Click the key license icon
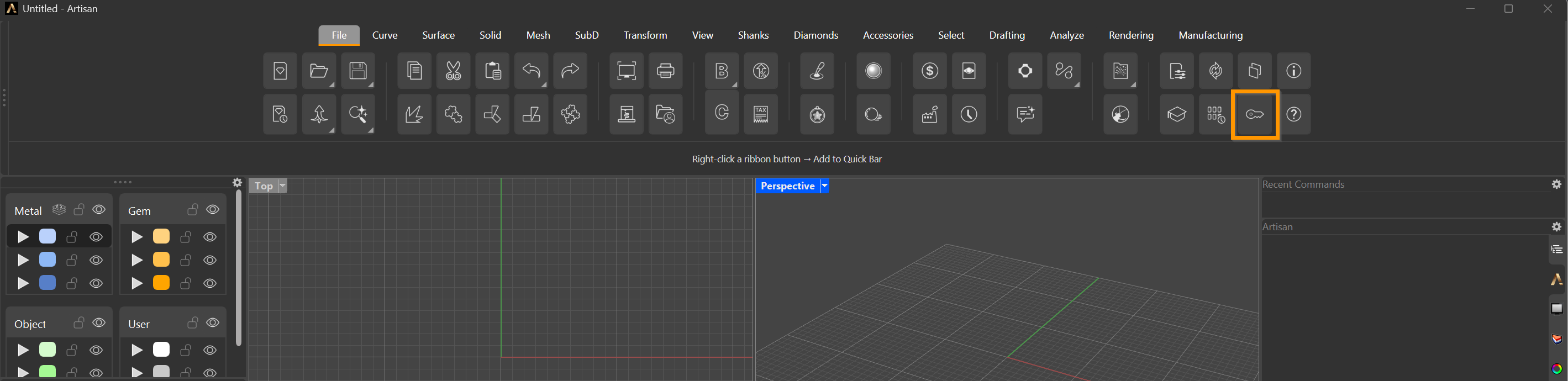The image size is (1568, 381). (1255, 114)
